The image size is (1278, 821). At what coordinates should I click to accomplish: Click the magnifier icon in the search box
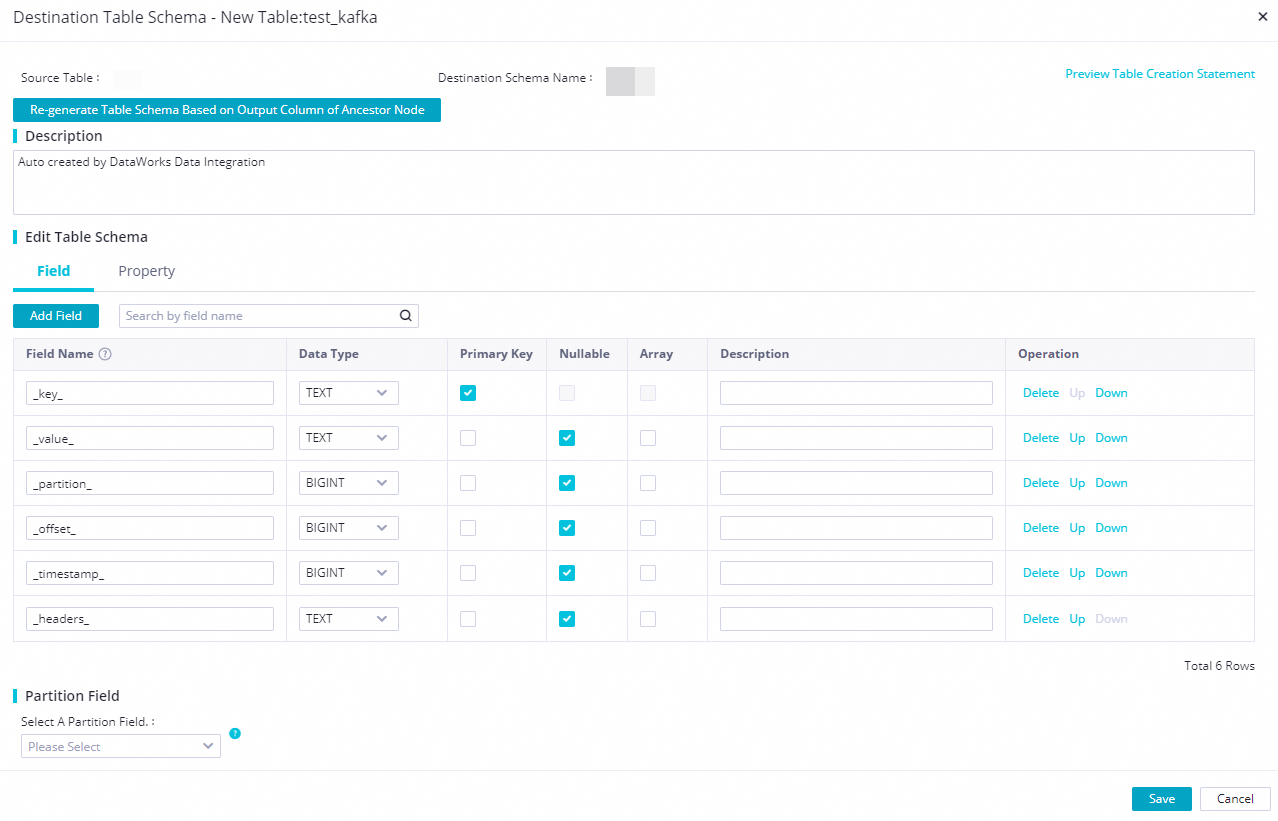tap(405, 315)
